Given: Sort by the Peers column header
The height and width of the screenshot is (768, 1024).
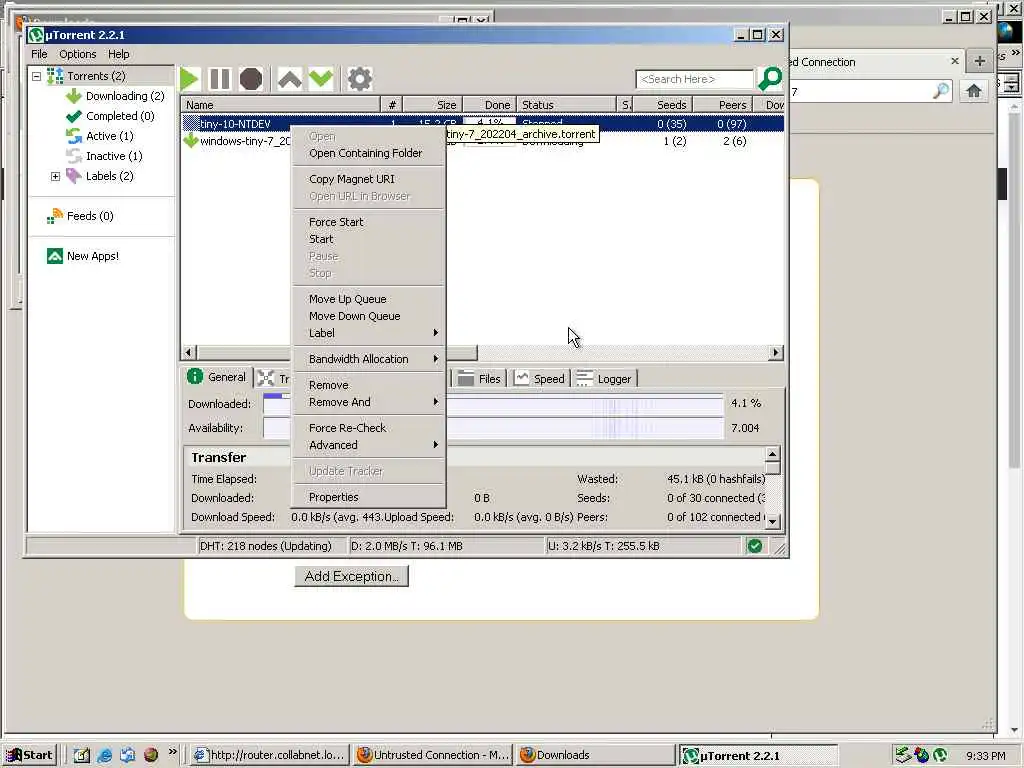Looking at the screenshot, I should coord(723,105).
